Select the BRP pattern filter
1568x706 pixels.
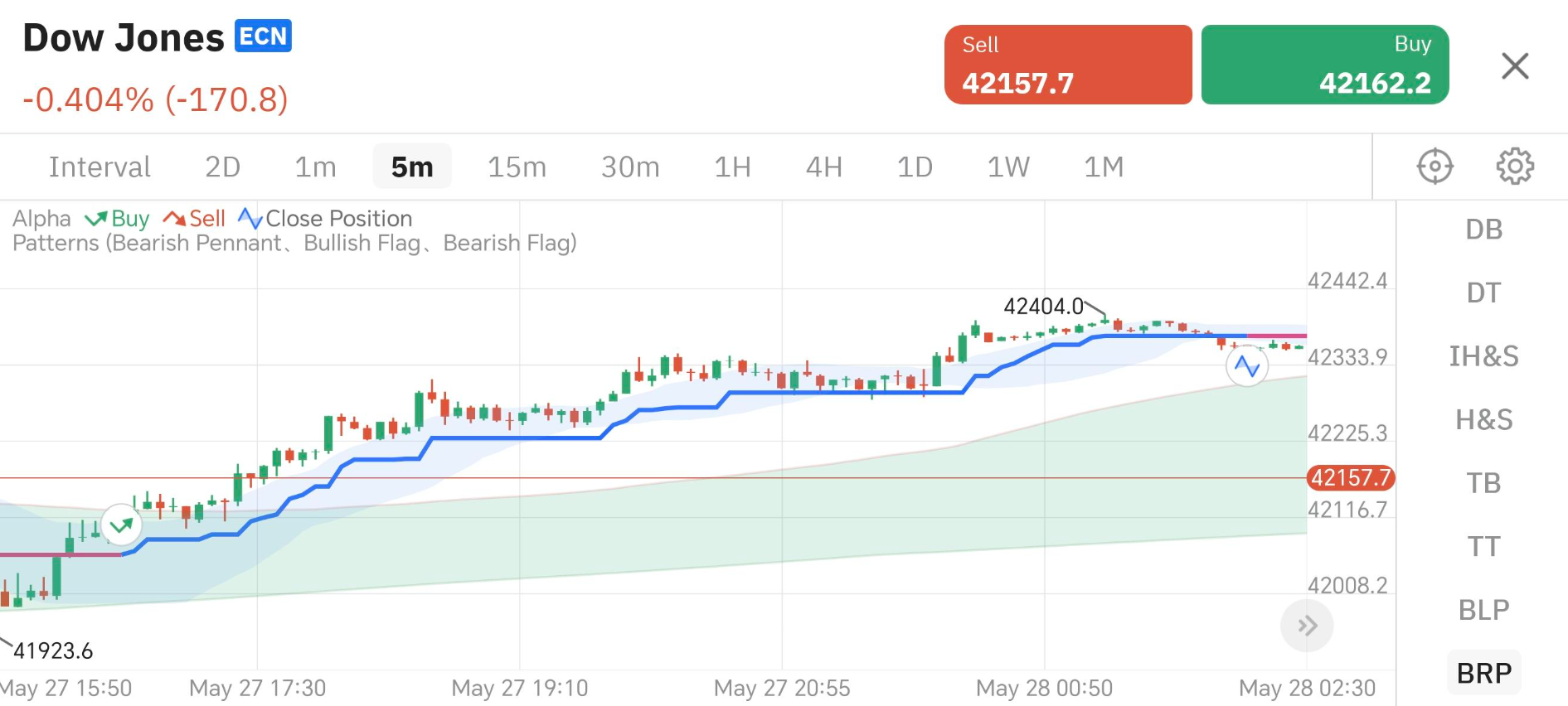point(1483,673)
